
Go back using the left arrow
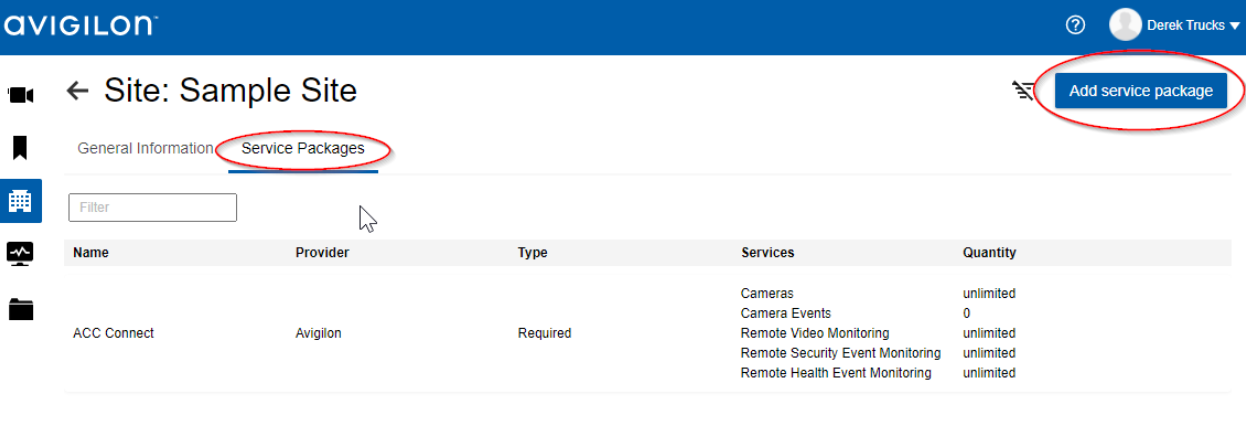(x=77, y=91)
